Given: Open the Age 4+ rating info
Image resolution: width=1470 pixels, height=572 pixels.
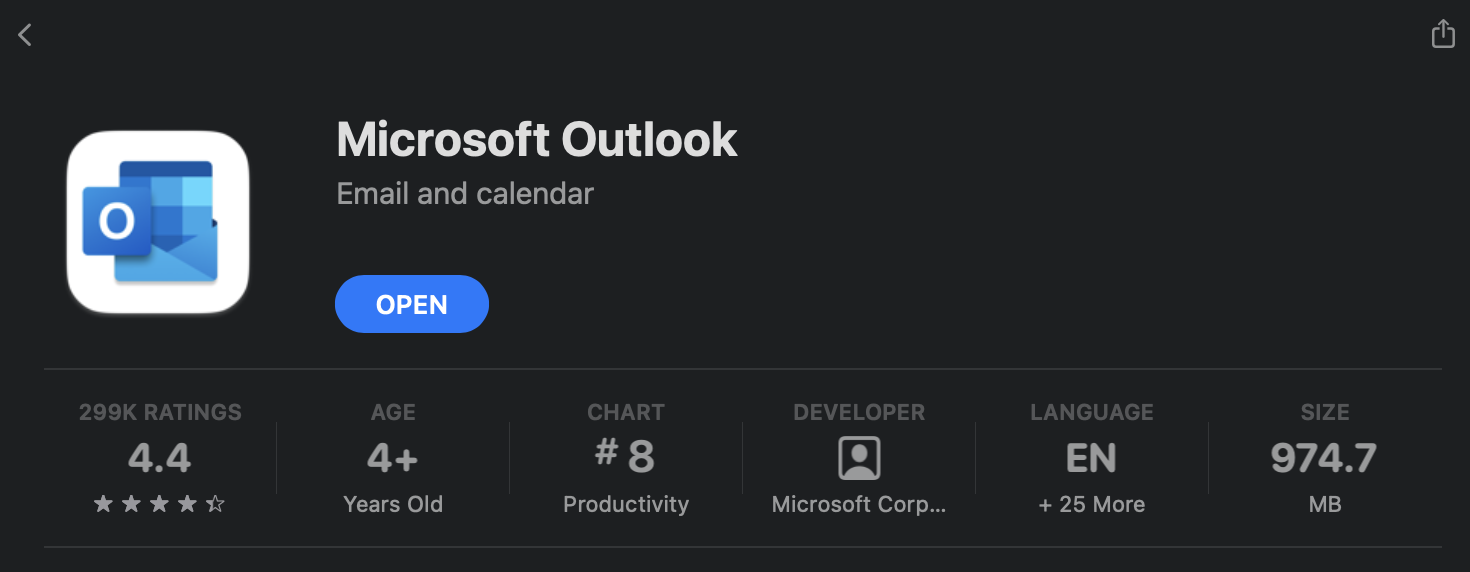Looking at the screenshot, I should tap(393, 458).
